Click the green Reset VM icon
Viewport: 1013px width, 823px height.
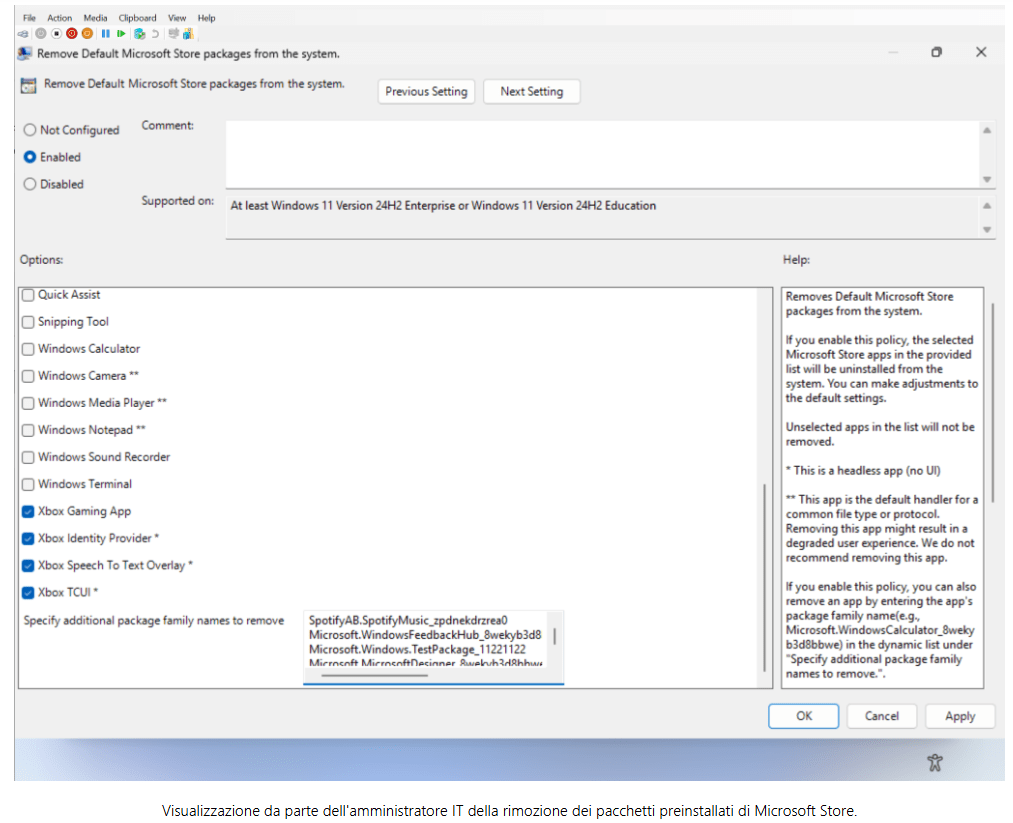(121, 33)
